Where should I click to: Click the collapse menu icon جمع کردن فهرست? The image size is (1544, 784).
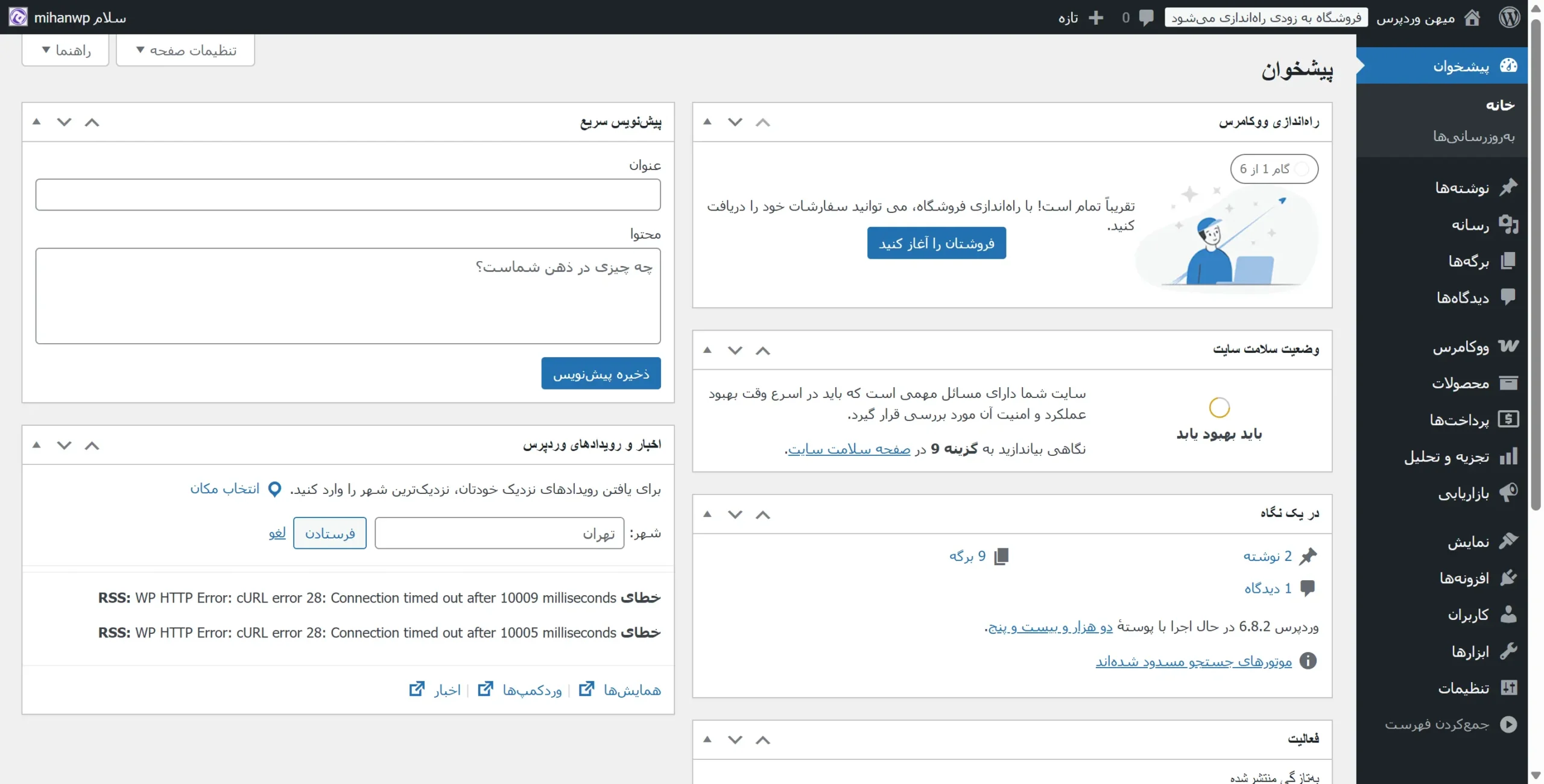pyautogui.click(x=1510, y=725)
